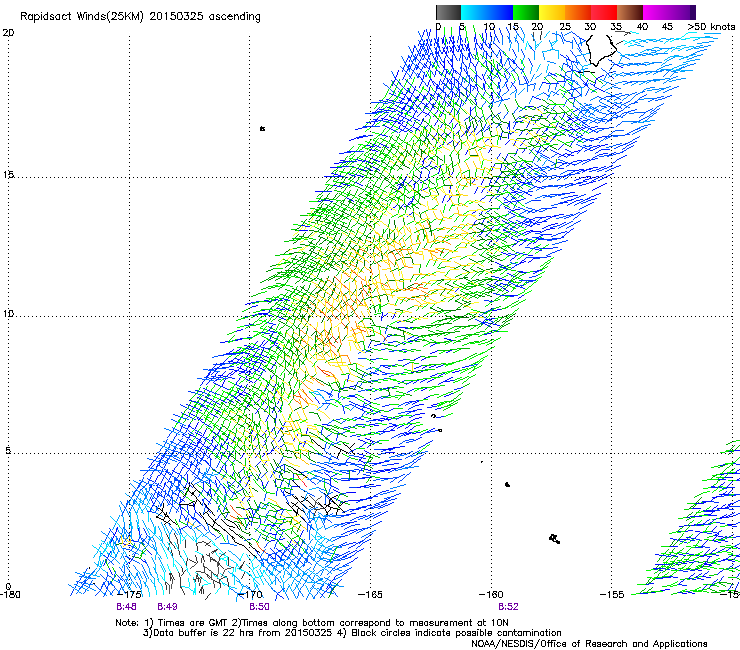The height and width of the screenshot is (650, 740).
Task: Click the longitude label '-180'
Action: [10, 595]
